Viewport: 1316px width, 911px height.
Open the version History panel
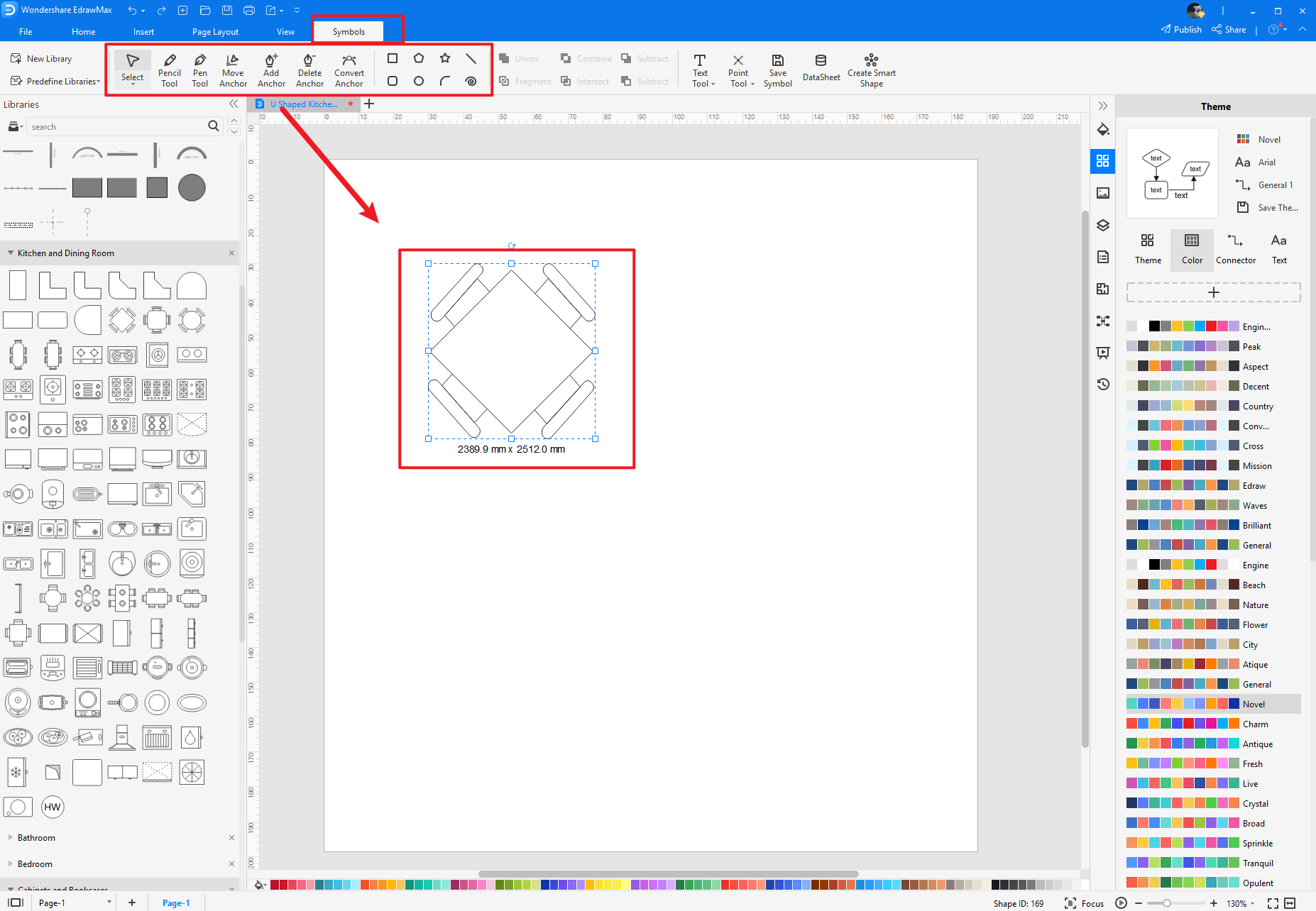1103,384
